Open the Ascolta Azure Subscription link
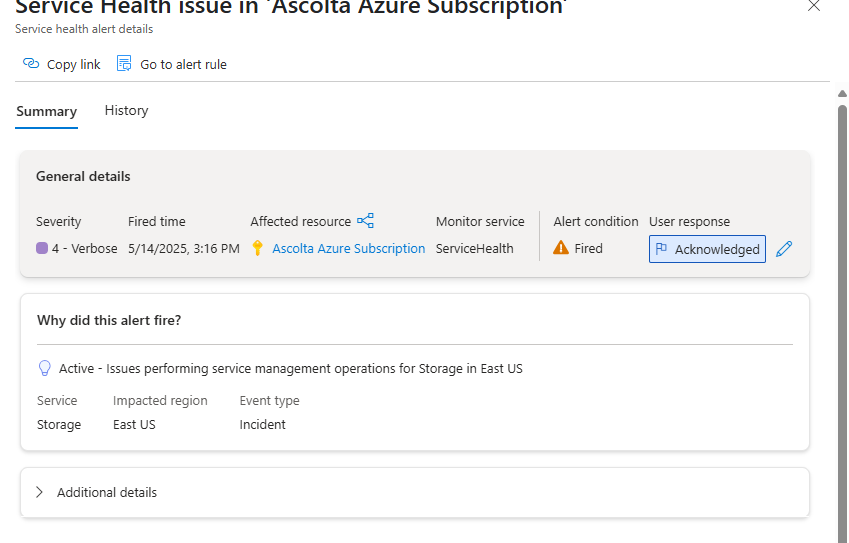 349,248
